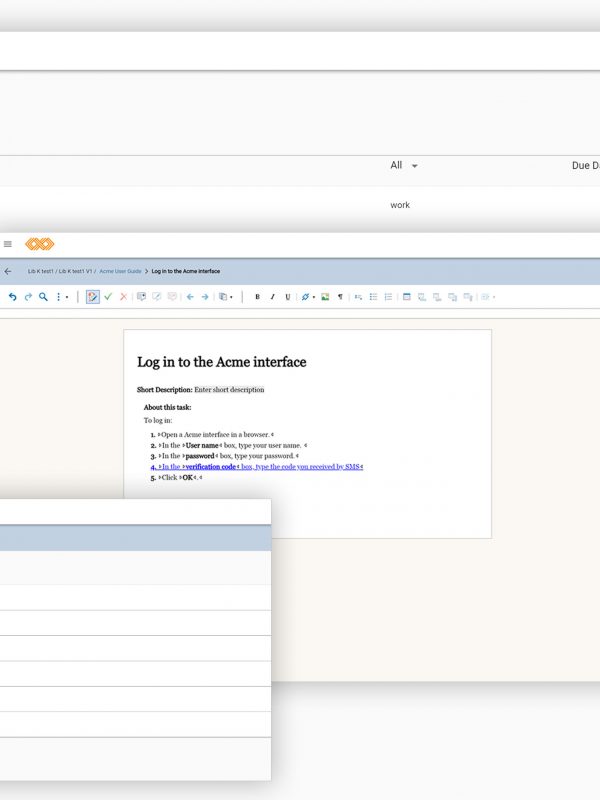Redo the last undone edit

(x=28, y=296)
